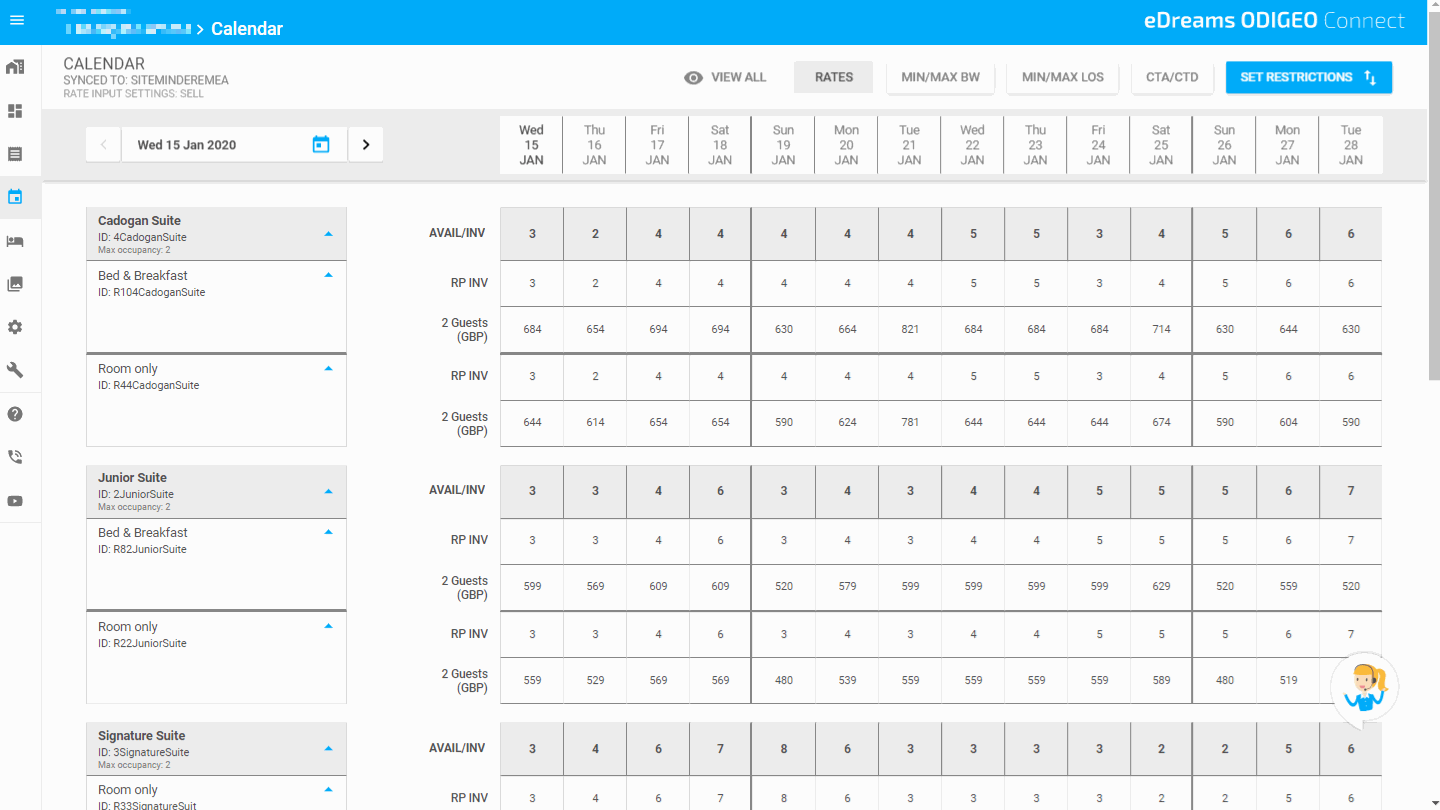Click Signature Suite availability cell showing 8
Screen dimensions: 1440x810
click(x=784, y=748)
